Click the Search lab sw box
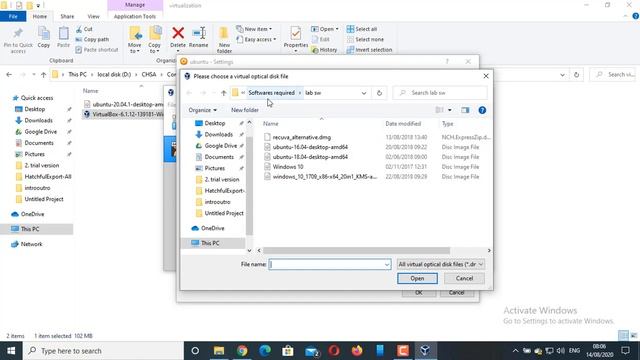Viewport: 640px width, 360px height. [440, 93]
